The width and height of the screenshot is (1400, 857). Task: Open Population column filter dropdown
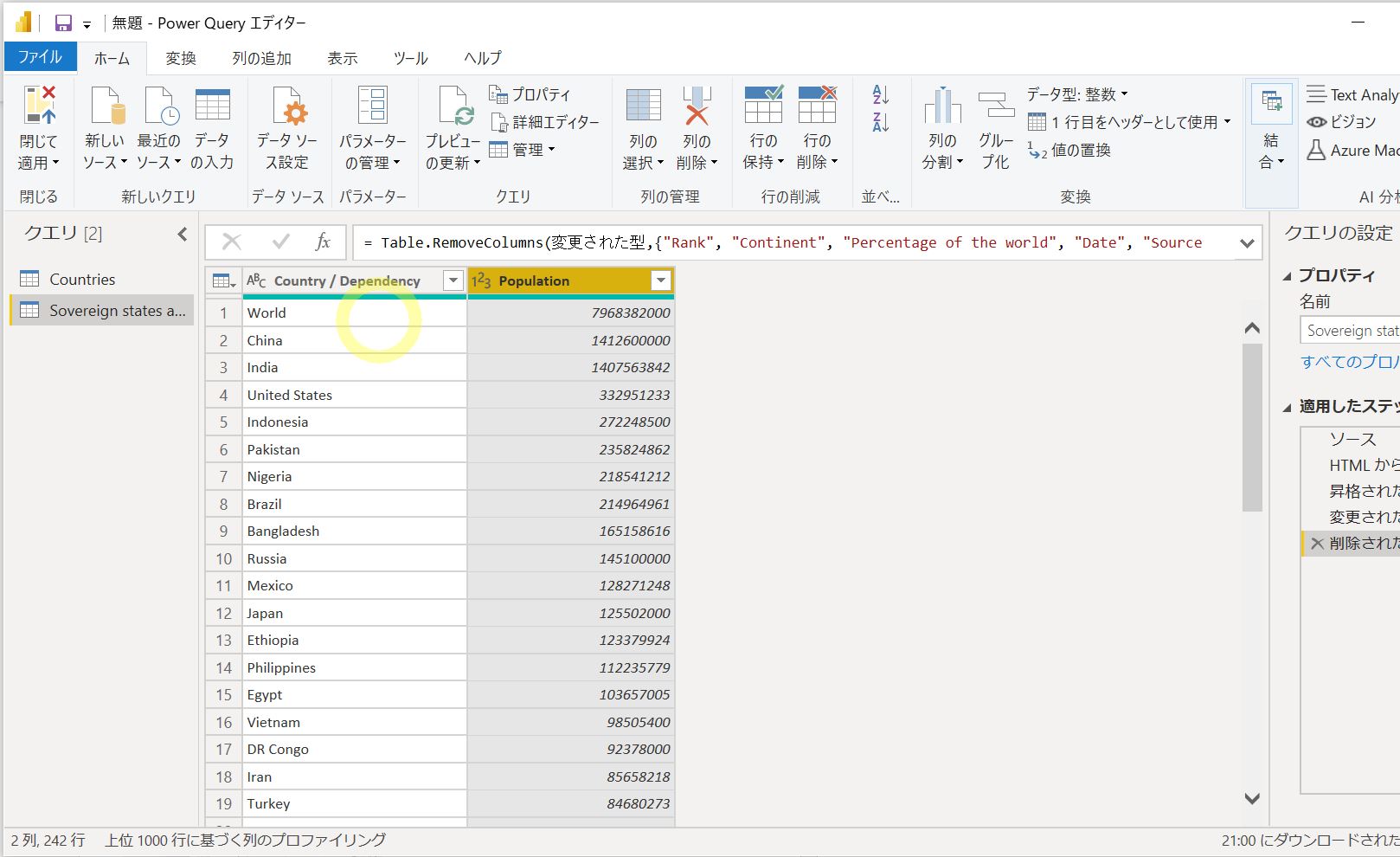click(661, 280)
